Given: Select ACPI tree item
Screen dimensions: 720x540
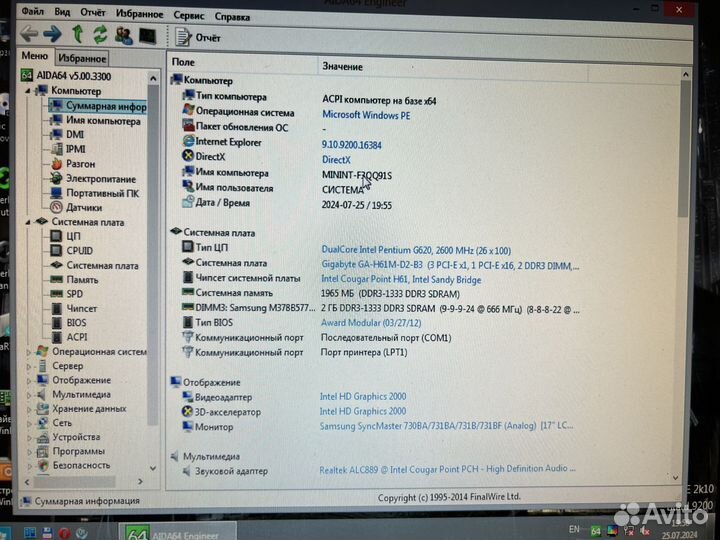Looking at the screenshot, I should pyautogui.click(x=69, y=337).
